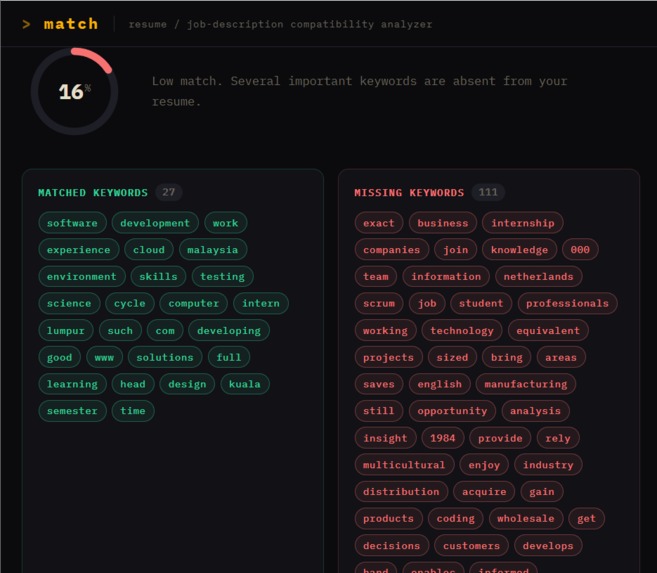The height and width of the screenshot is (573, 657).
Task: Select the 'coding' missing keyword chip
Action: click(x=456, y=519)
